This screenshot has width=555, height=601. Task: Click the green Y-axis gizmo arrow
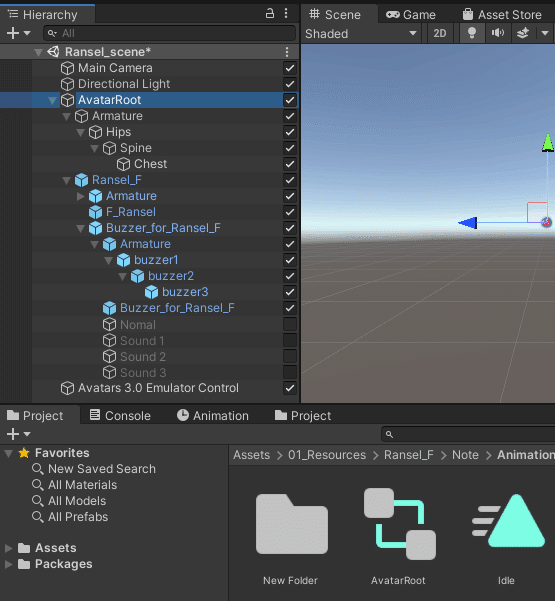548,143
